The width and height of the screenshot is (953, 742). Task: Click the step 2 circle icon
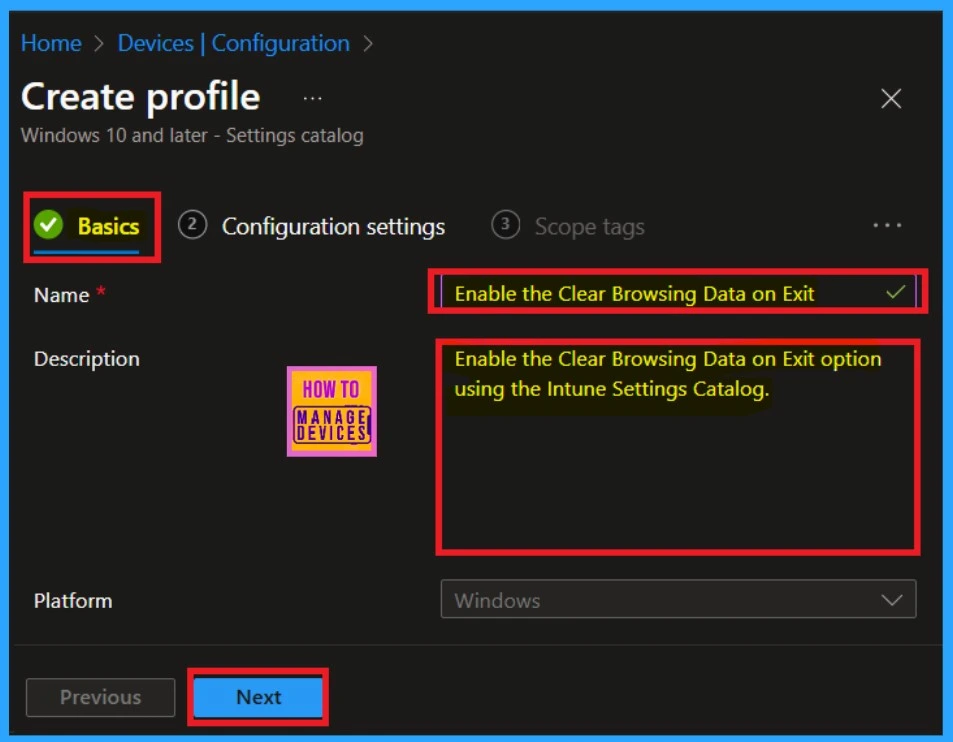pos(192,225)
